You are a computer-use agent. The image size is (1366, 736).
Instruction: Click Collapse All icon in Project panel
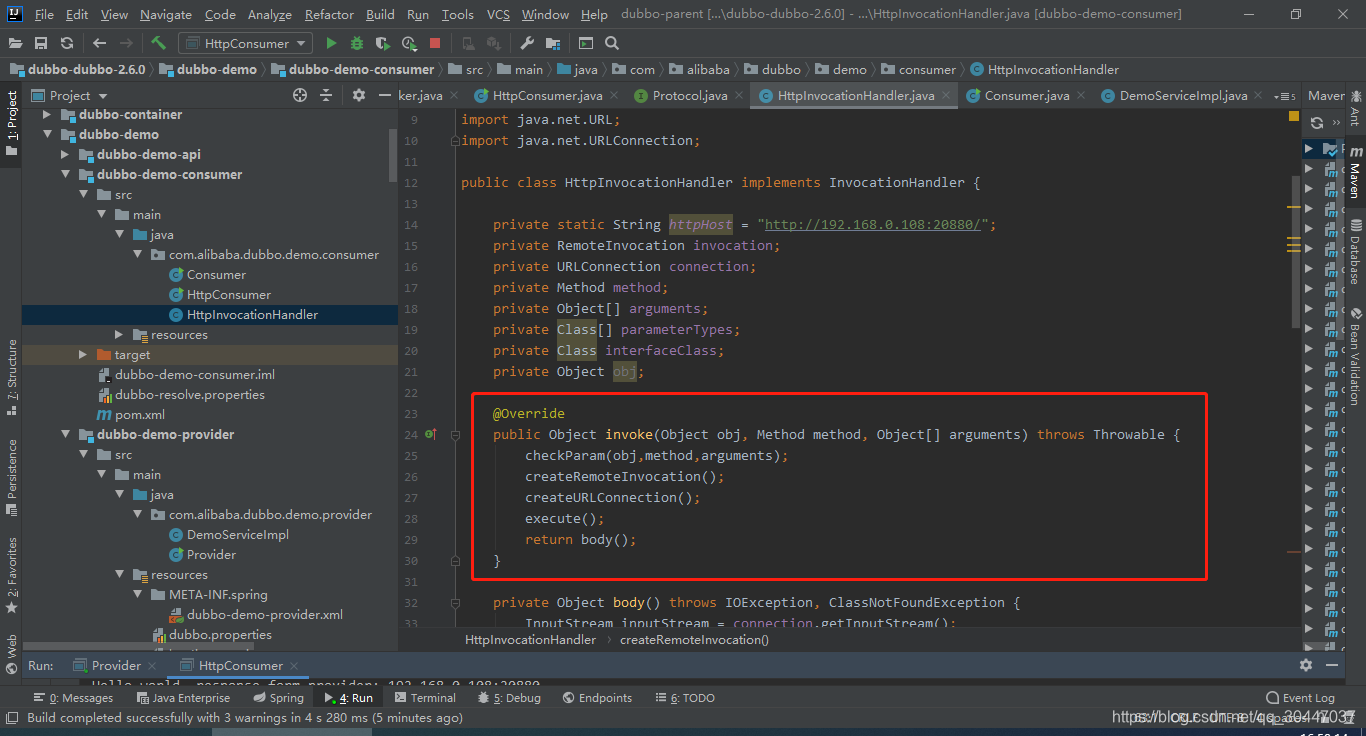pyautogui.click(x=326, y=95)
